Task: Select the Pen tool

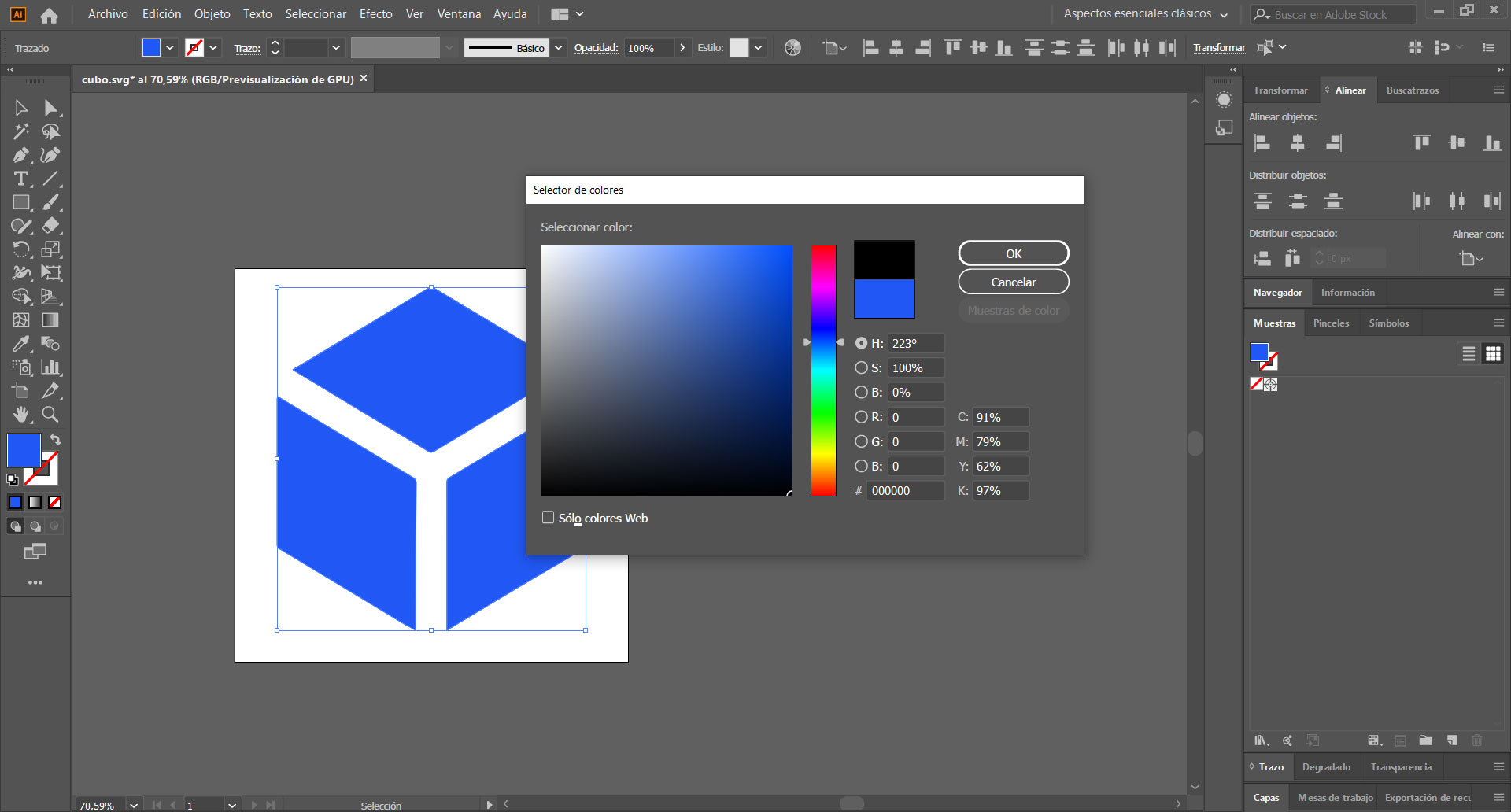Action: [x=21, y=155]
